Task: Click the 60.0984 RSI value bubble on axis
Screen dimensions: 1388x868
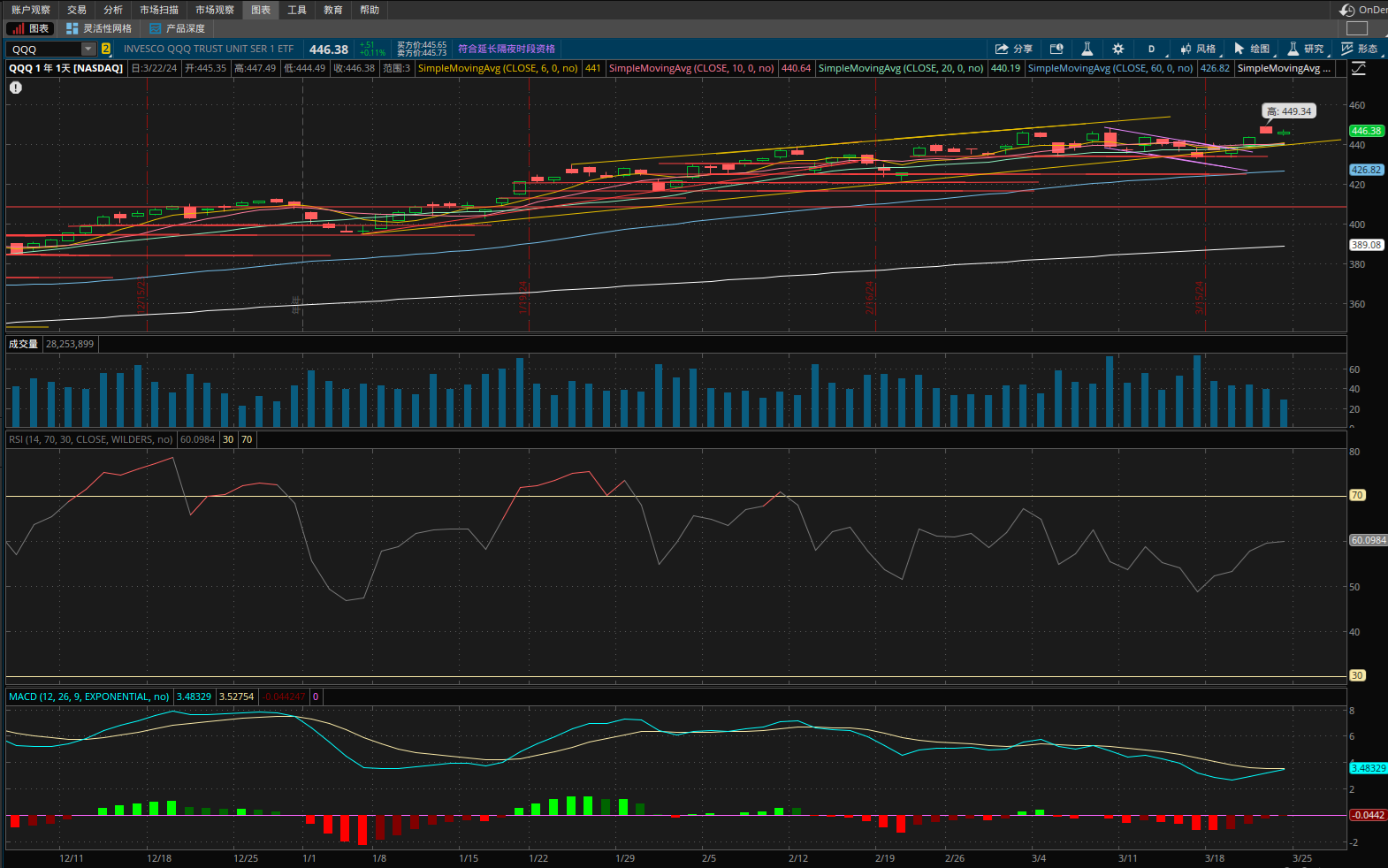Action: pos(1369,540)
